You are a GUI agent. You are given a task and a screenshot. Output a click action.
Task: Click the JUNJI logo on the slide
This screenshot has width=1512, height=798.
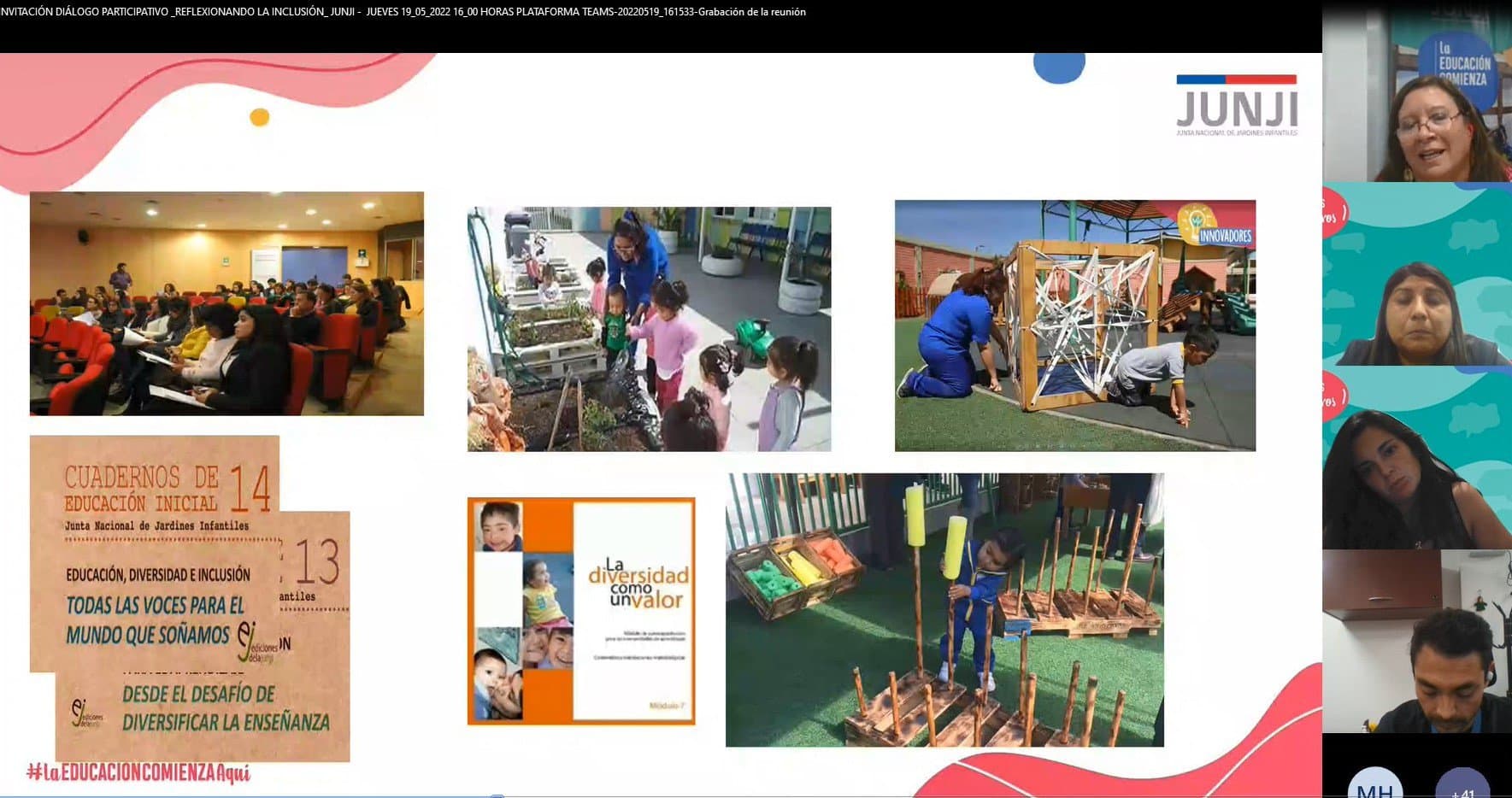click(1237, 105)
